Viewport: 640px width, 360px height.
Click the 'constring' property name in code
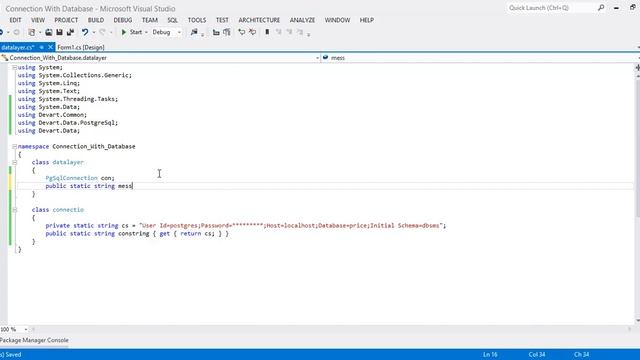click(133, 233)
